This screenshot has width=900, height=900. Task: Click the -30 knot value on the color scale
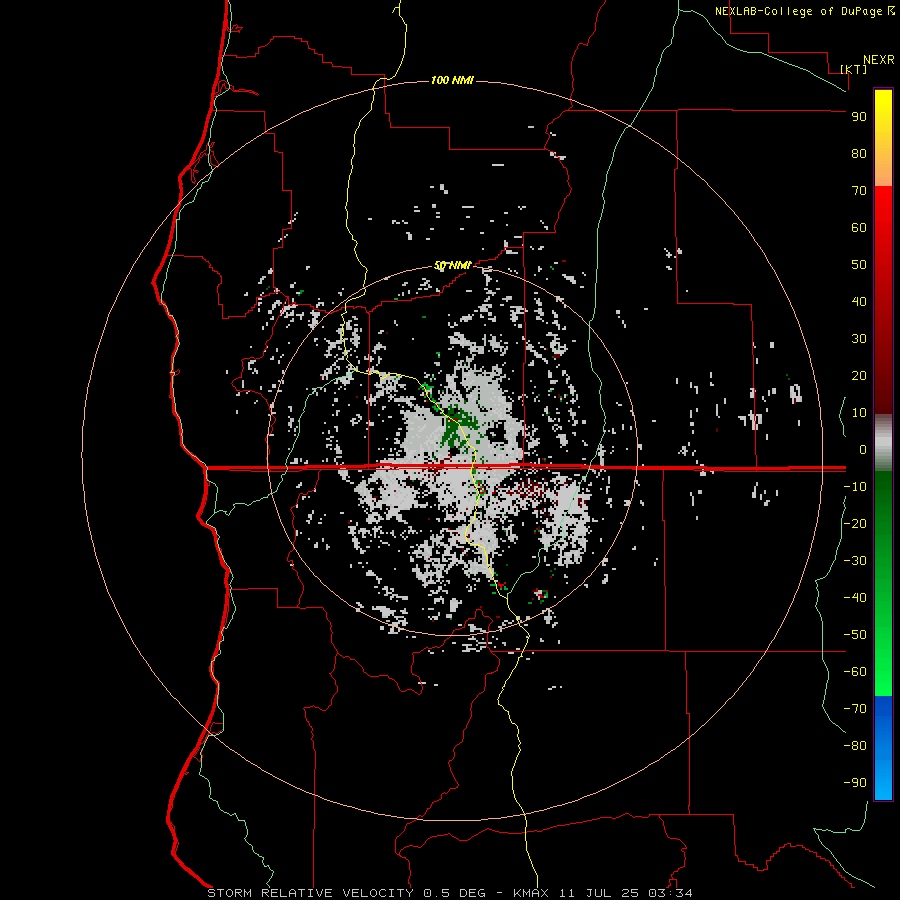tap(855, 561)
